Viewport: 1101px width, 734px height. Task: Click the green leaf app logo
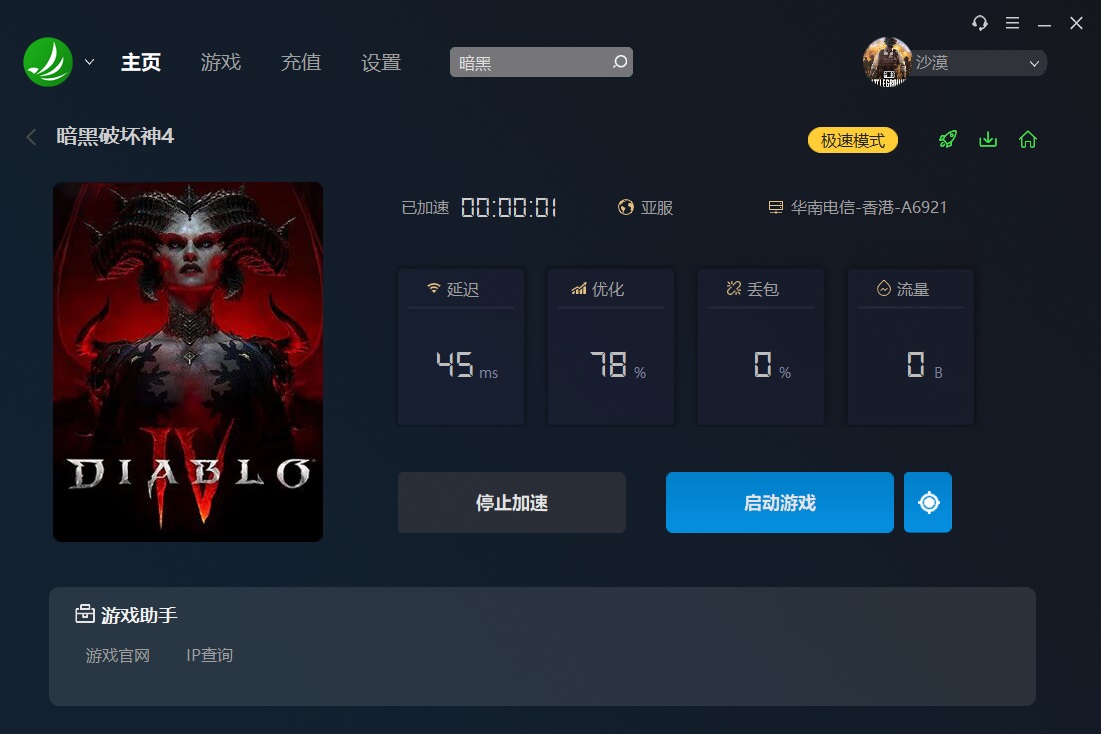48,62
